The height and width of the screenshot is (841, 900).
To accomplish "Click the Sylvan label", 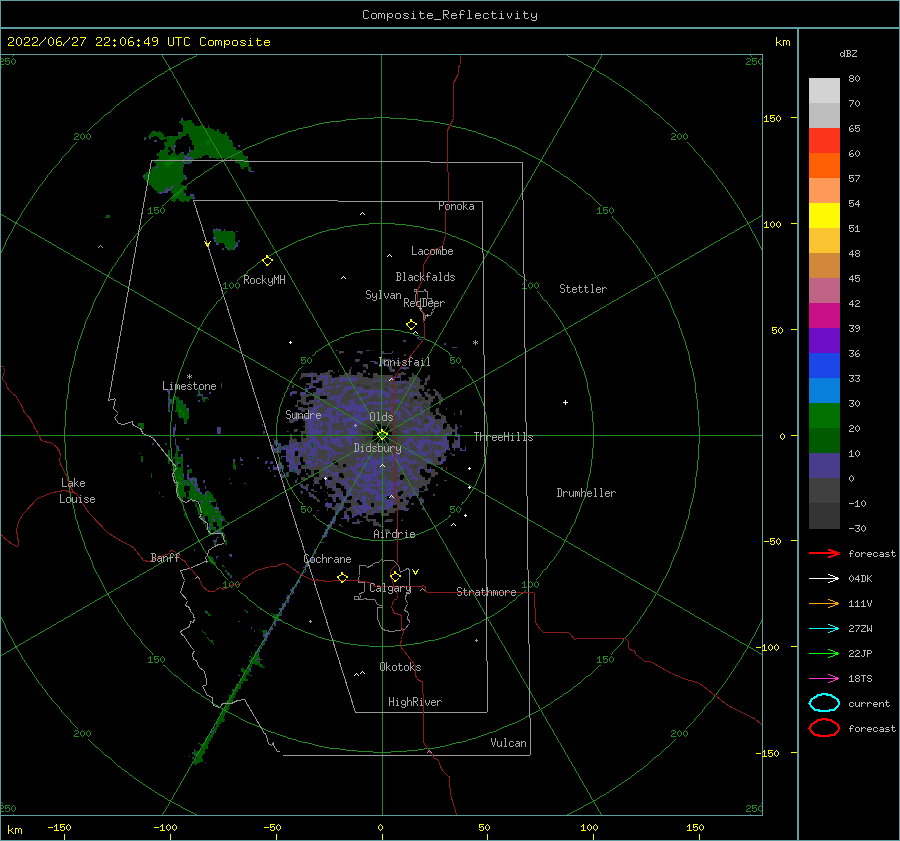I will 383,294.
